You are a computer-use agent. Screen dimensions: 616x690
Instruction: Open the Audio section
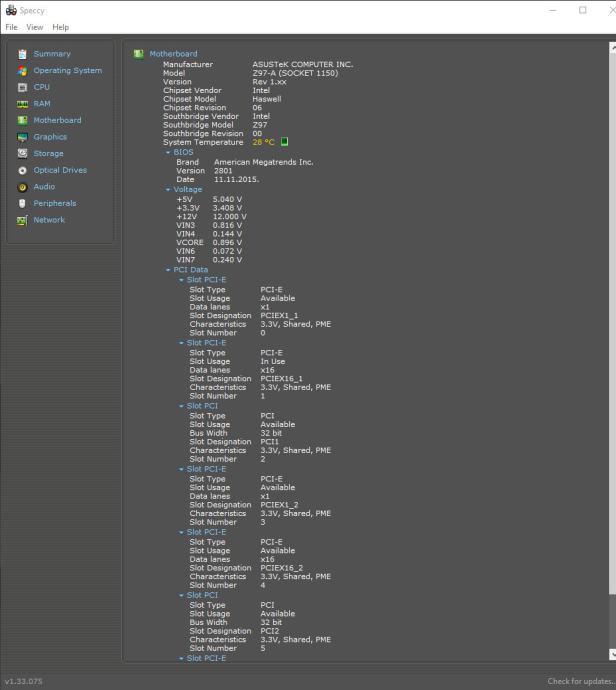44,187
